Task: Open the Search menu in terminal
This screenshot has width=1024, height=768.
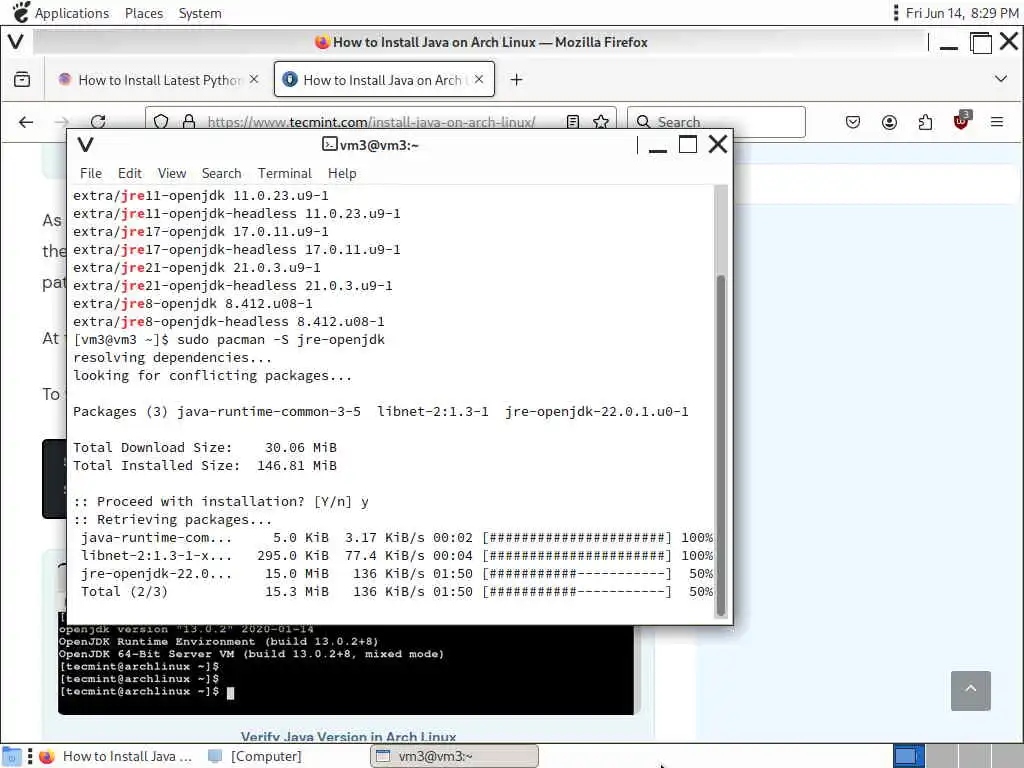Action: pos(221,173)
